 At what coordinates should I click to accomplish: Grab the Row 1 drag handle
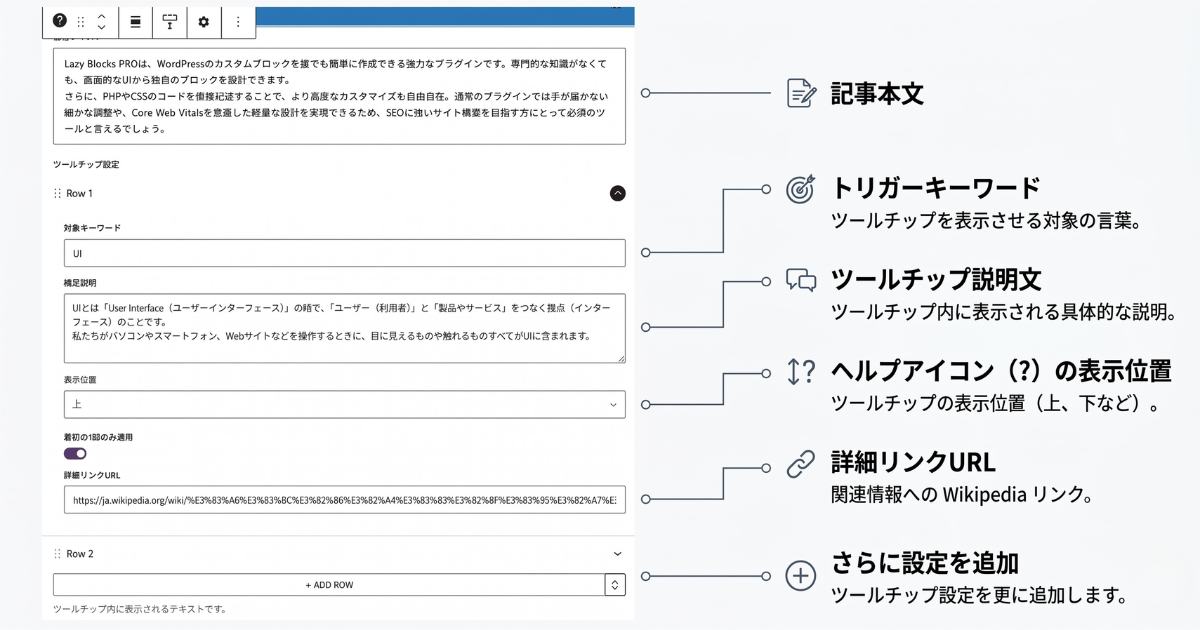[x=57, y=193]
